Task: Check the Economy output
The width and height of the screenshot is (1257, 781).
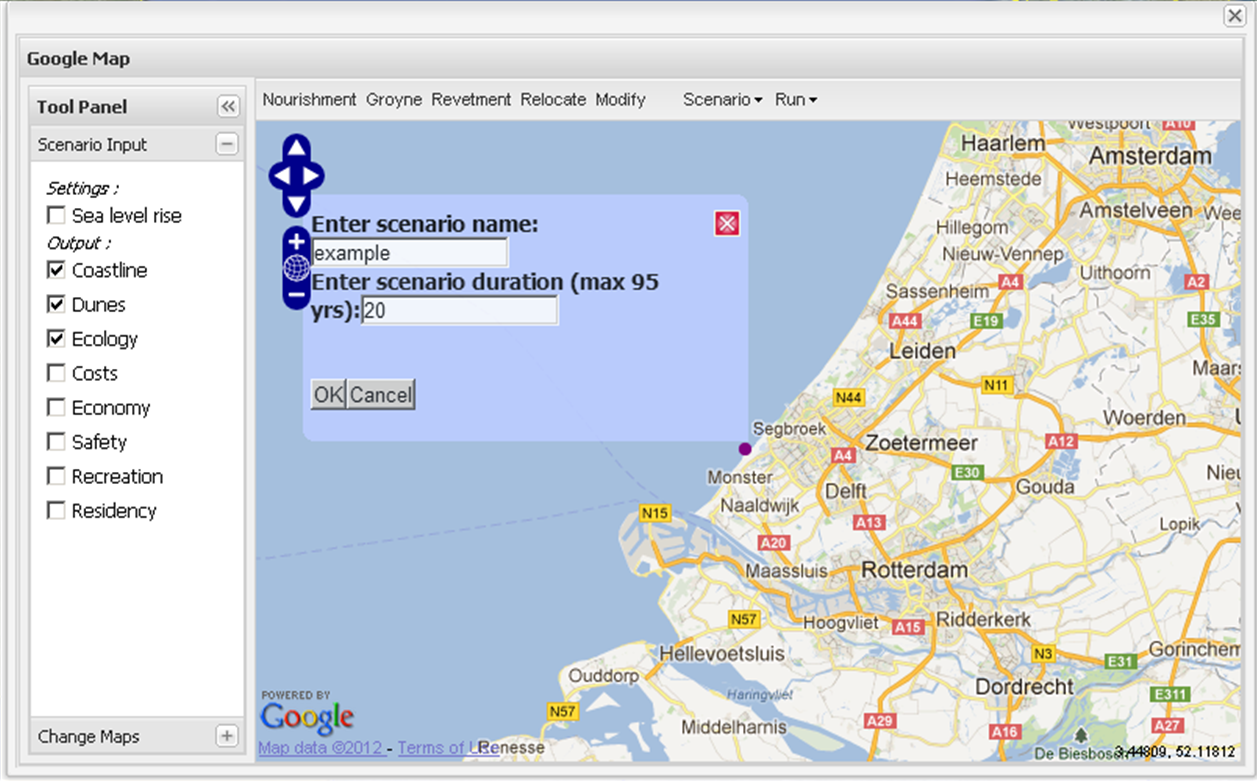Action: [x=56, y=408]
